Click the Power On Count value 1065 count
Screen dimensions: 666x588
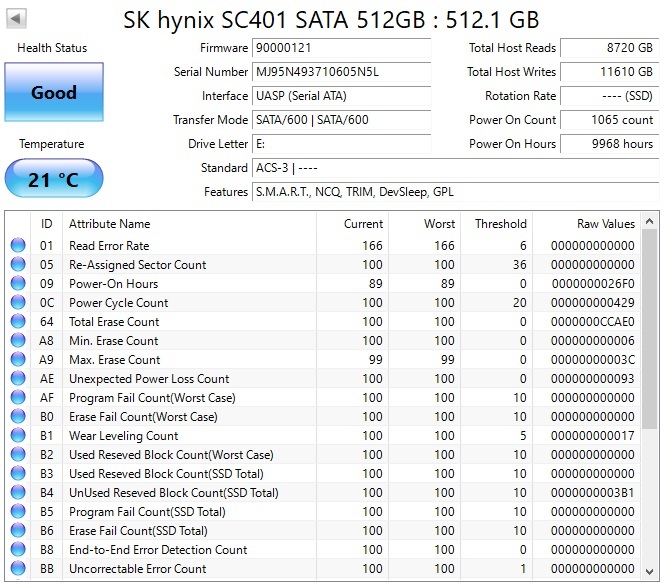(x=610, y=120)
